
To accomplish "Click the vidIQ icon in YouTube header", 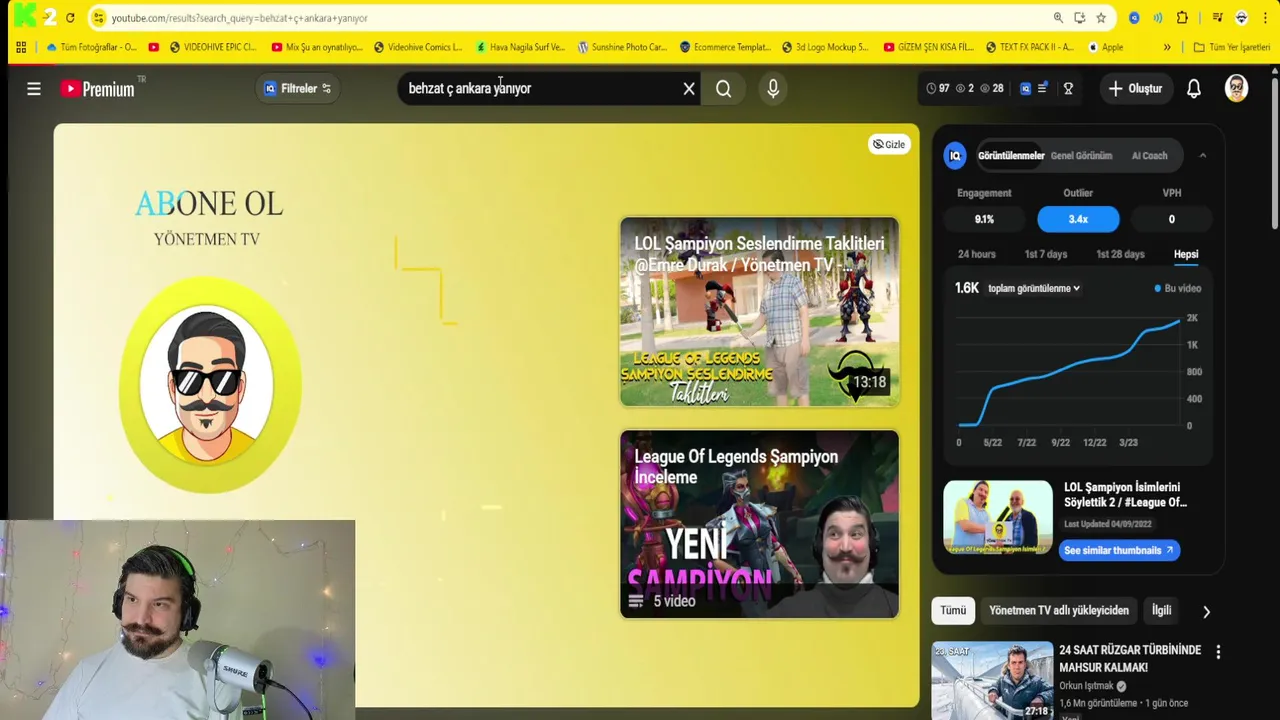I will pos(1025,89).
